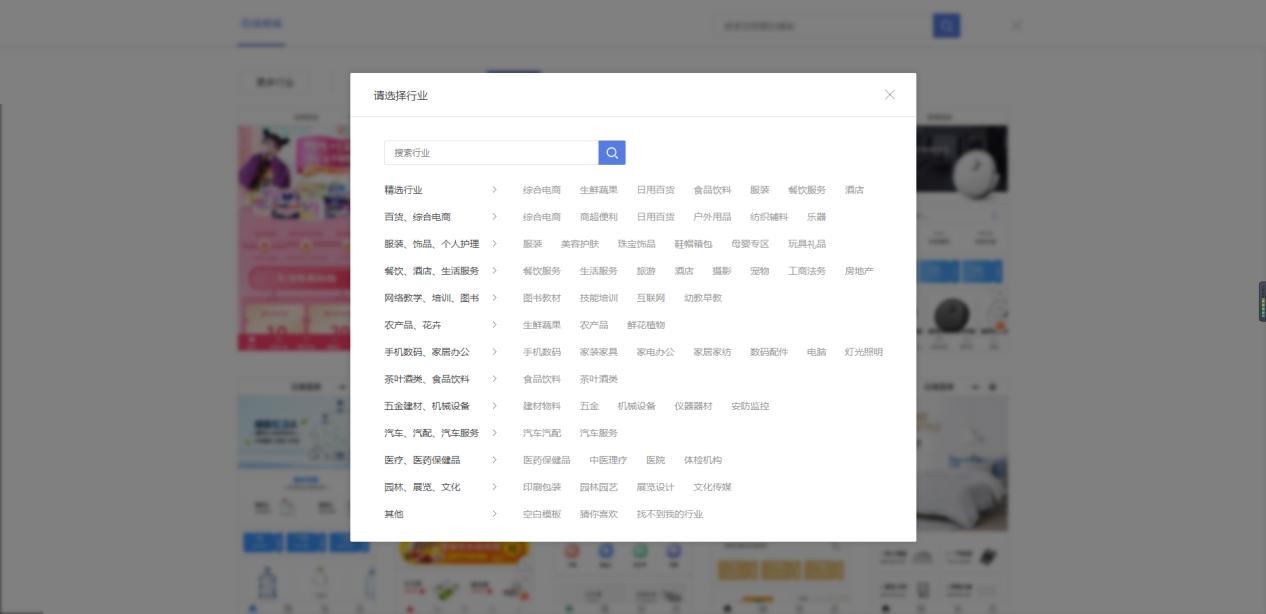The height and width of the screenshot is (614, 1266).
Task: Click the blue search icon in the industry dialog
Action: click(x=611, y=152)
